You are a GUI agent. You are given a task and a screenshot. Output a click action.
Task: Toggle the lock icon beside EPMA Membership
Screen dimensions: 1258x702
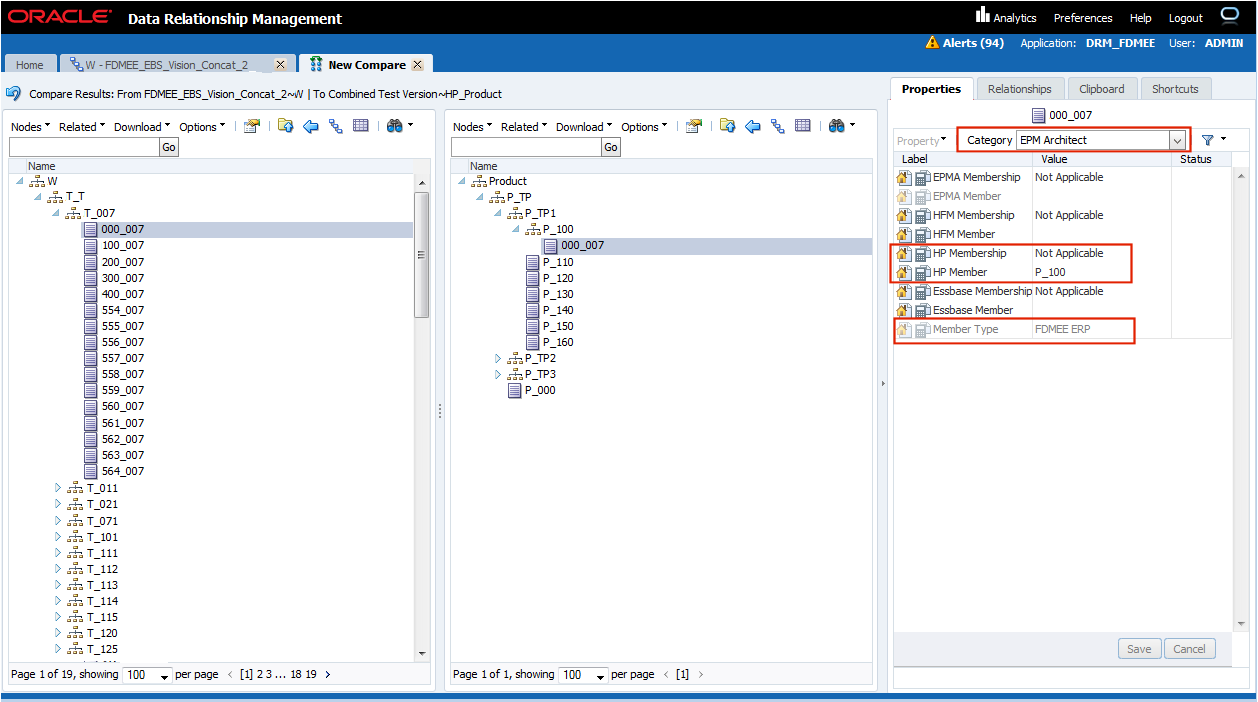pos(905,177)
